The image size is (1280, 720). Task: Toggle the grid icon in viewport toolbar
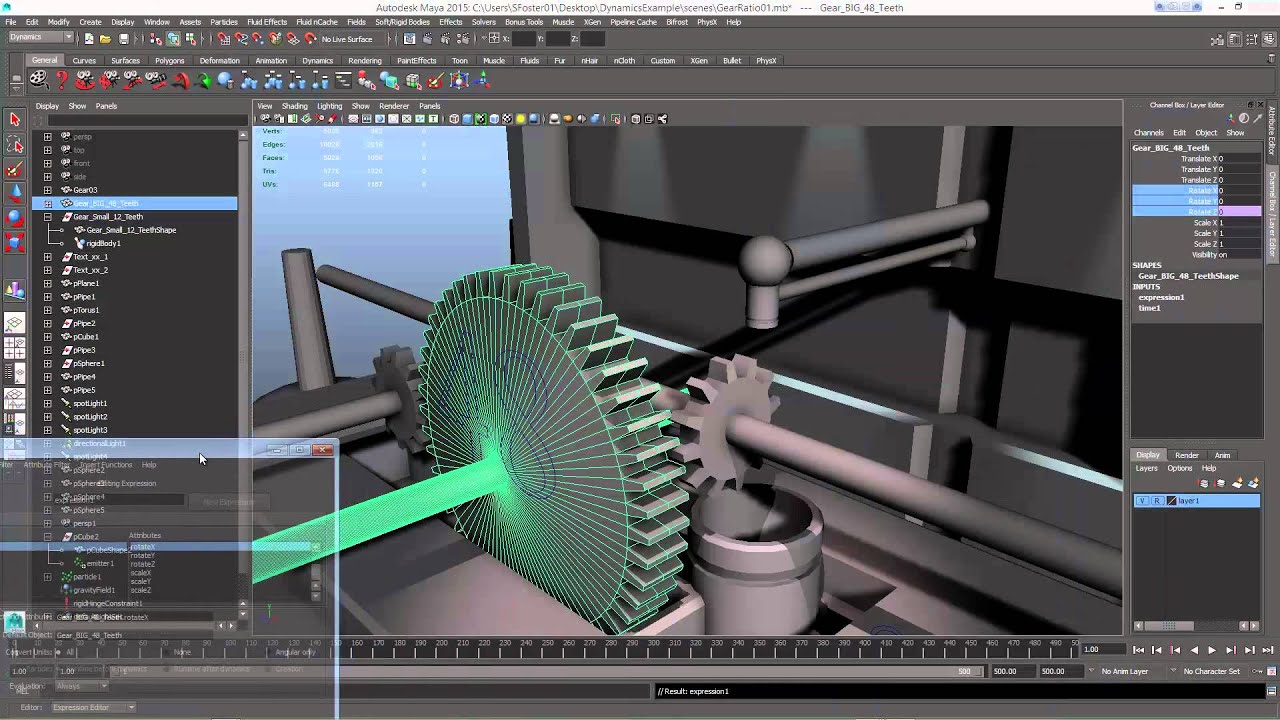[x=353, y=119]
